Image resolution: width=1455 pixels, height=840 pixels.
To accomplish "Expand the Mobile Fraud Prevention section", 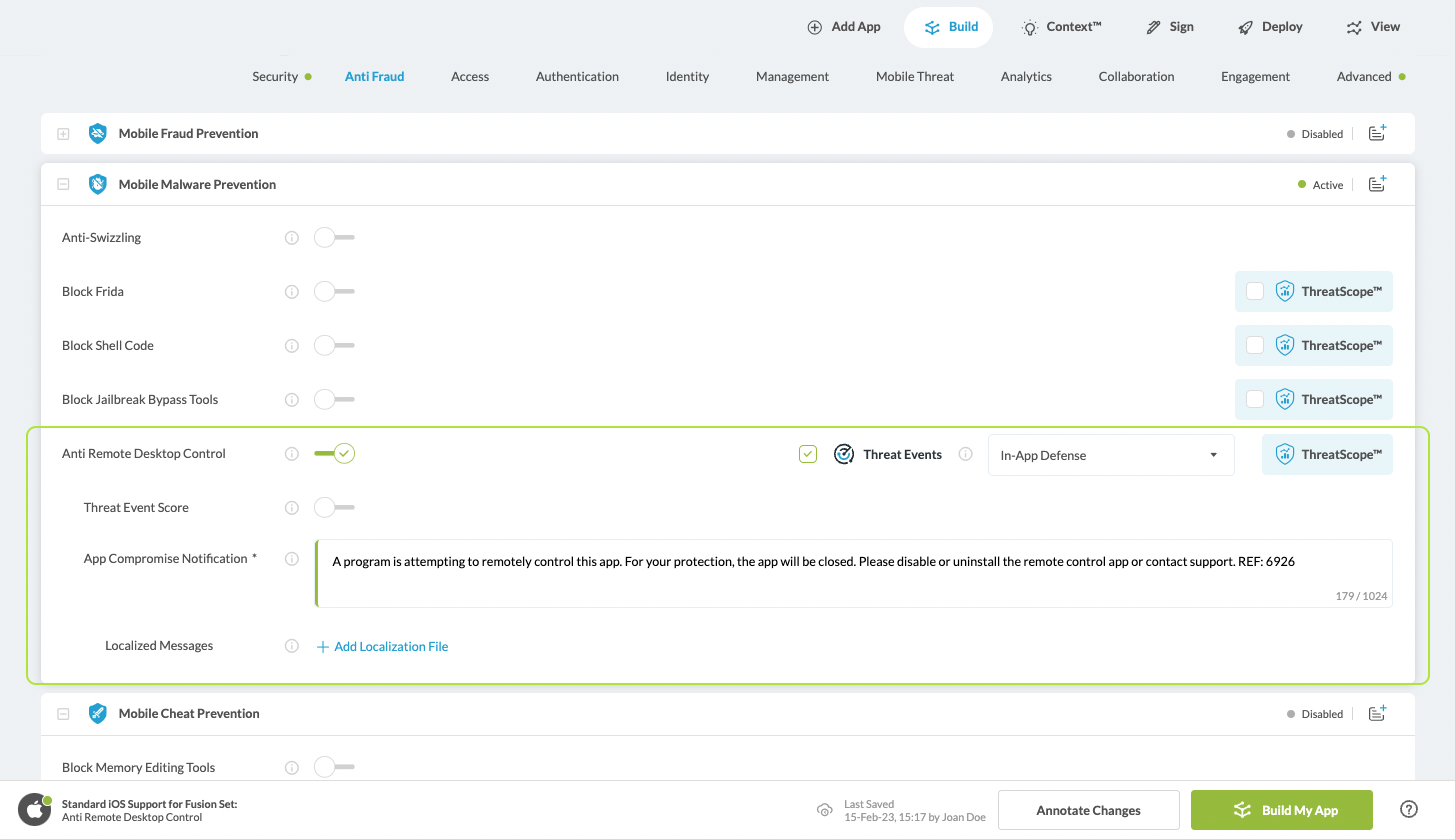I will pos(63,133).
